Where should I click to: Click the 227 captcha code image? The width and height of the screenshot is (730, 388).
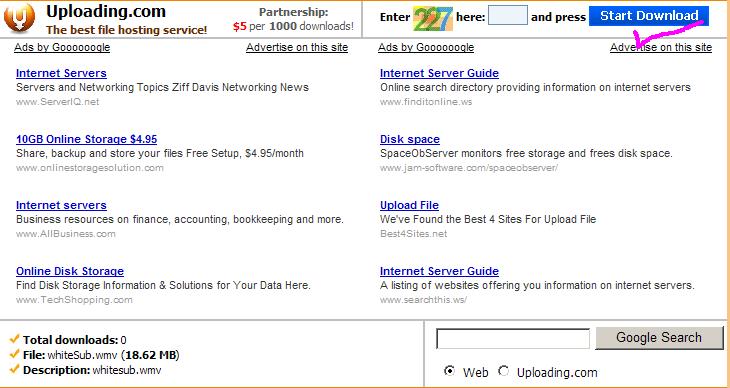tap(433, 18)
